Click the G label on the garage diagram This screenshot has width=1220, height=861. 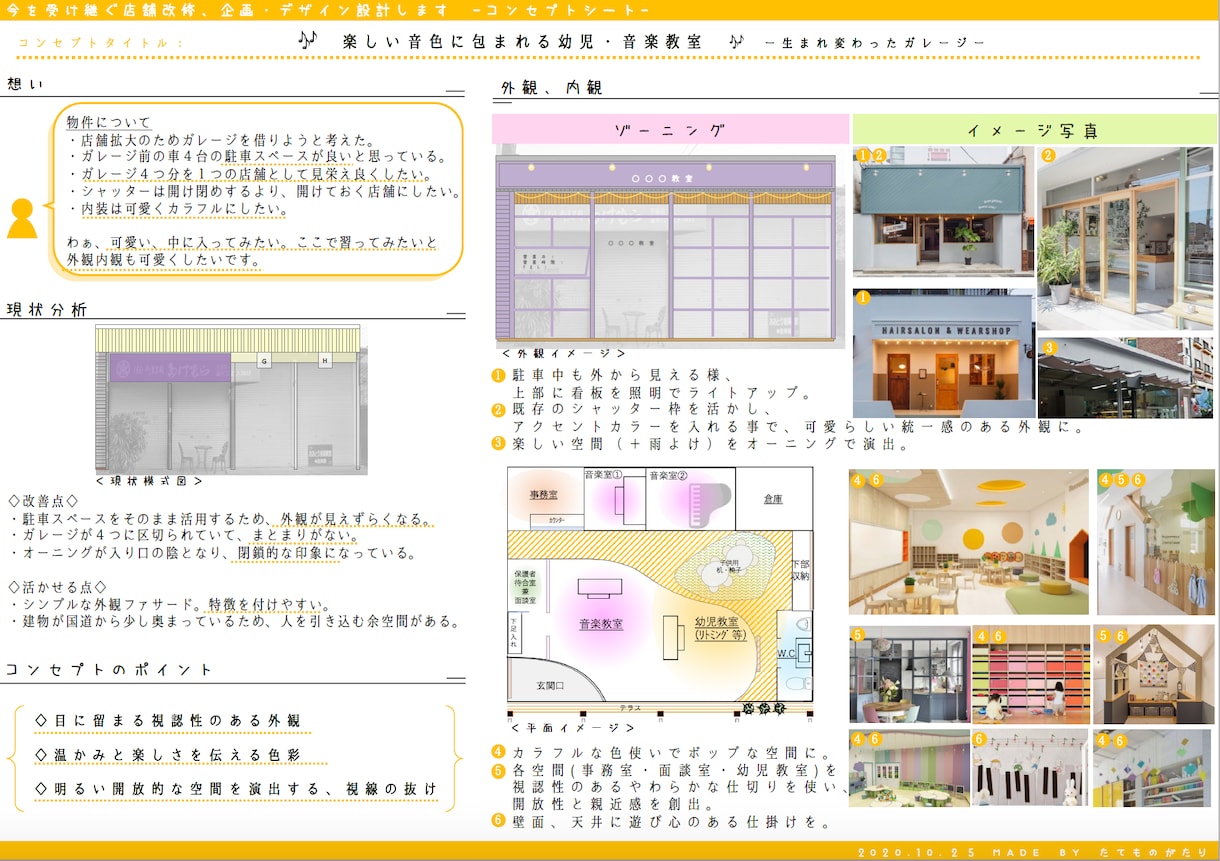coord(265,361)
